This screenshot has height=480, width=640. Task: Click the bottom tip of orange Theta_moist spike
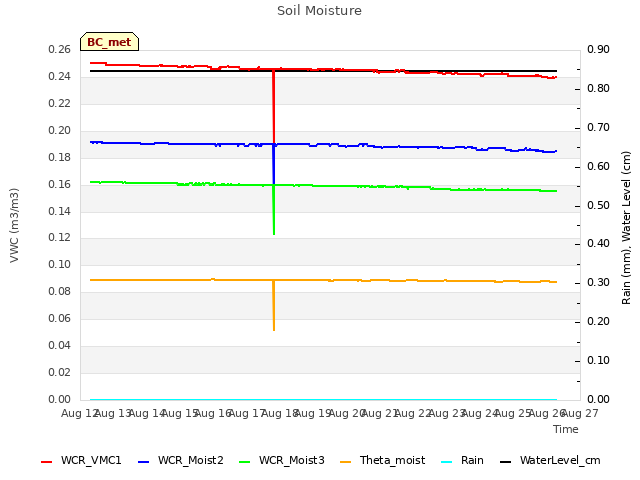pos(274,329)
